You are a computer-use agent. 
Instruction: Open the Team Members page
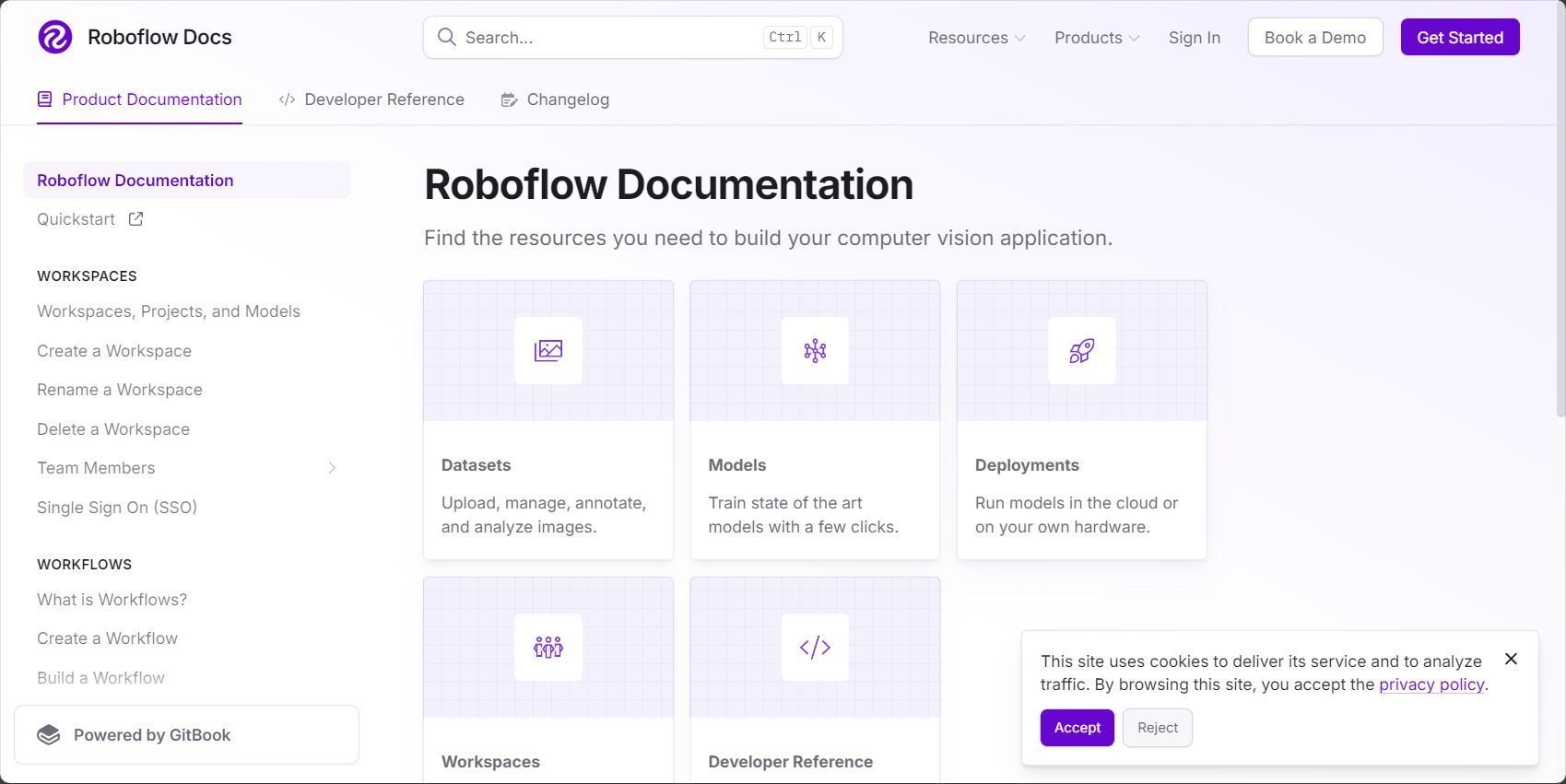coord(96,468)
